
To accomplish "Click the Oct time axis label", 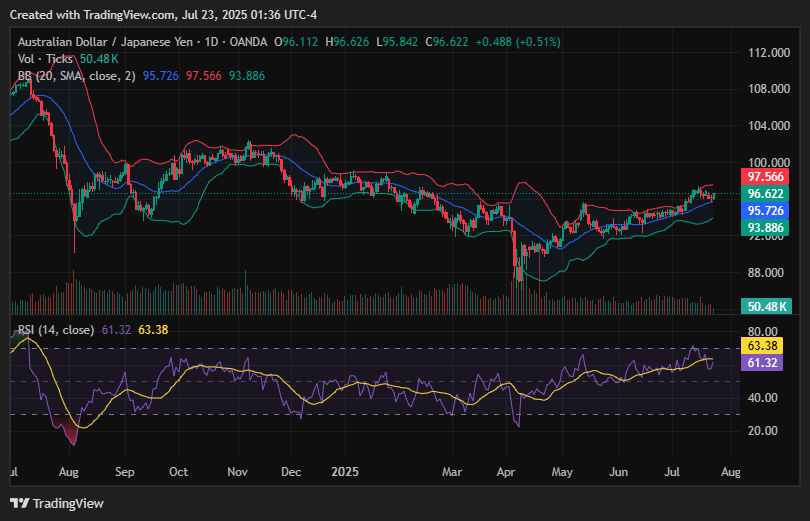I will (179, 472).
